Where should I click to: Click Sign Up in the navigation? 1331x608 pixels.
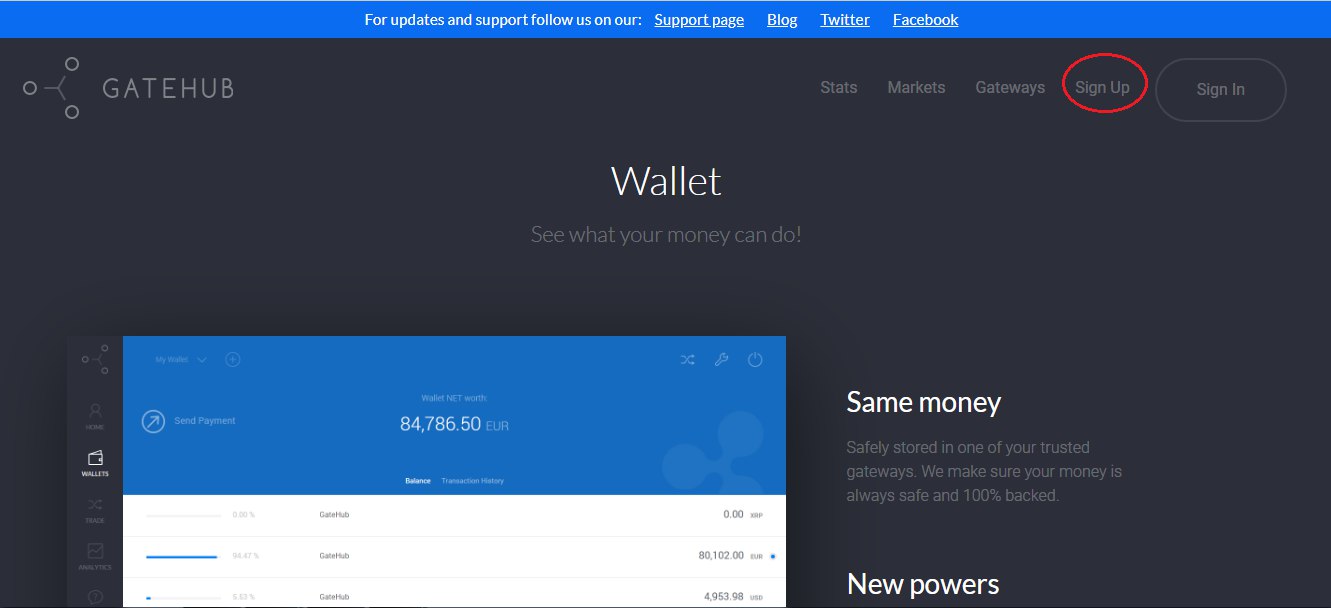[1102, 88]
